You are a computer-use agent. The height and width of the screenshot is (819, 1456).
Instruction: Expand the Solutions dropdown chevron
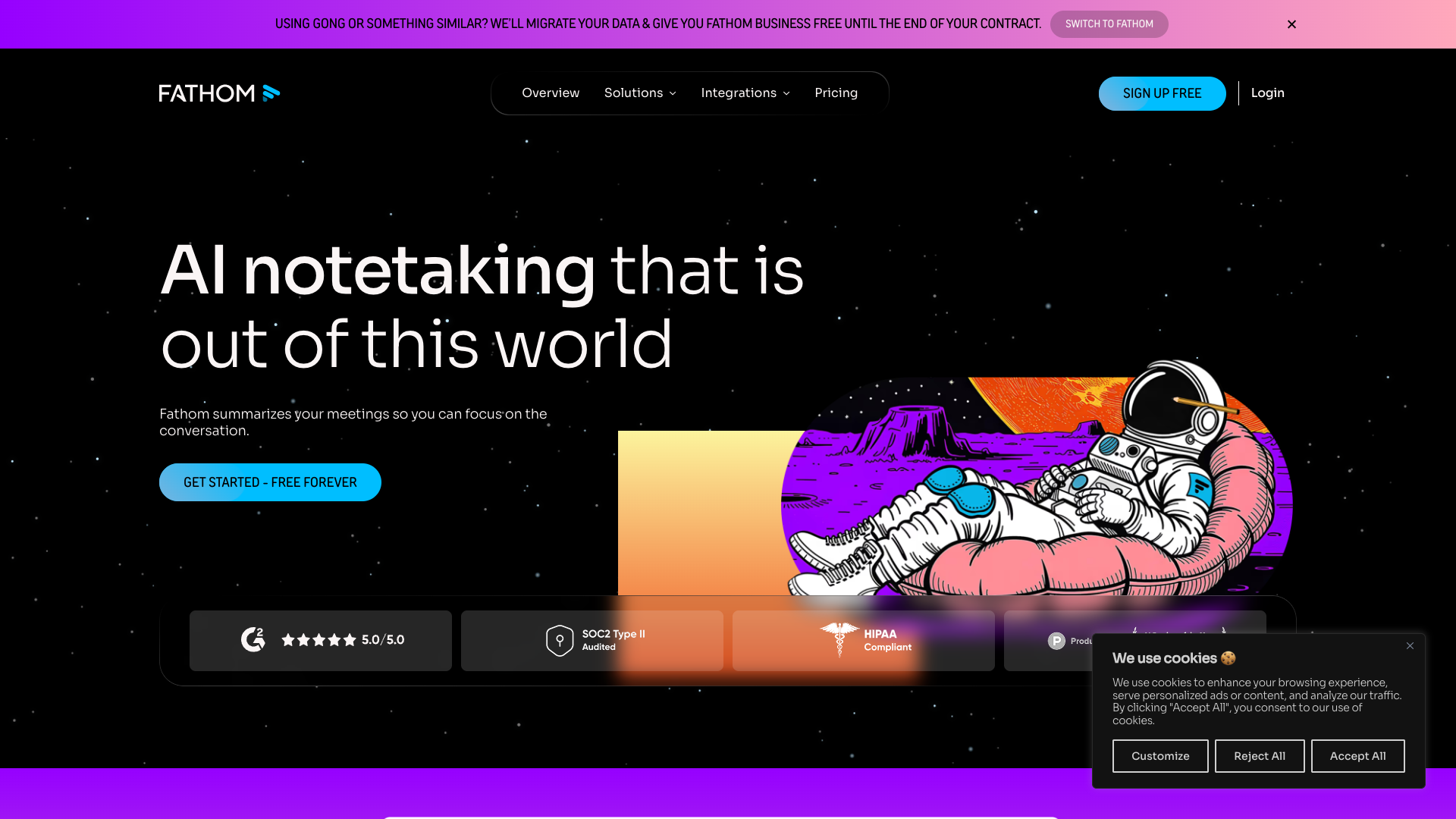673,93
